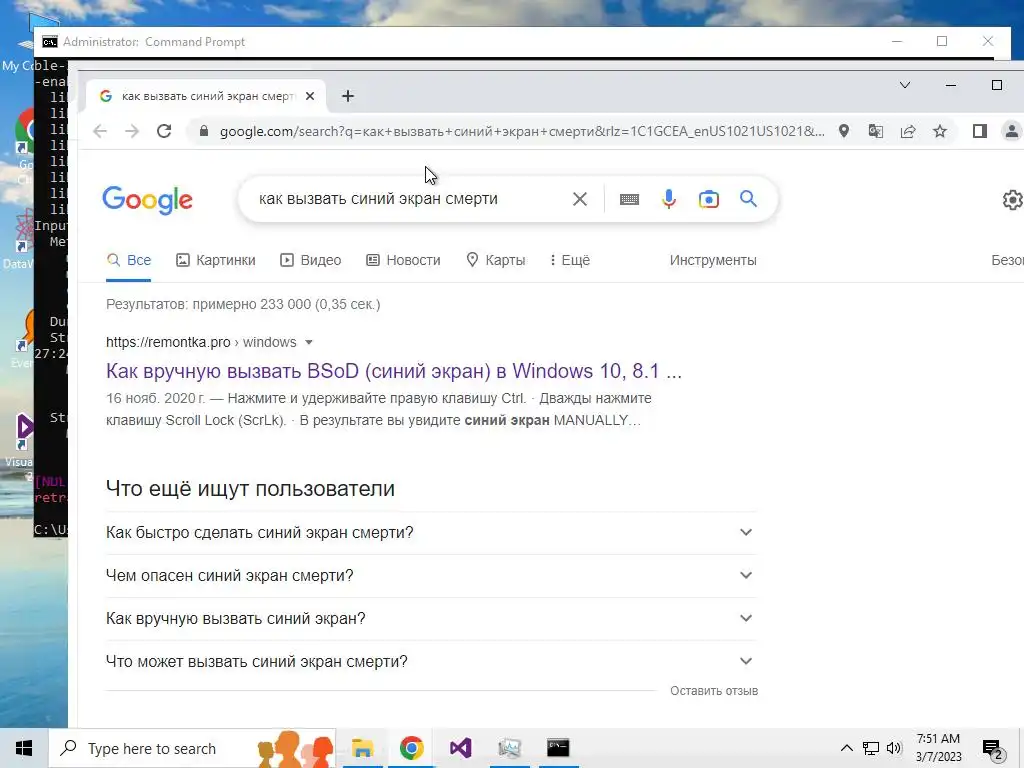Expand "Как быстро сделать синий экран смерти?"
Viewport: 1024px width, 768px height.
[431, 532]
